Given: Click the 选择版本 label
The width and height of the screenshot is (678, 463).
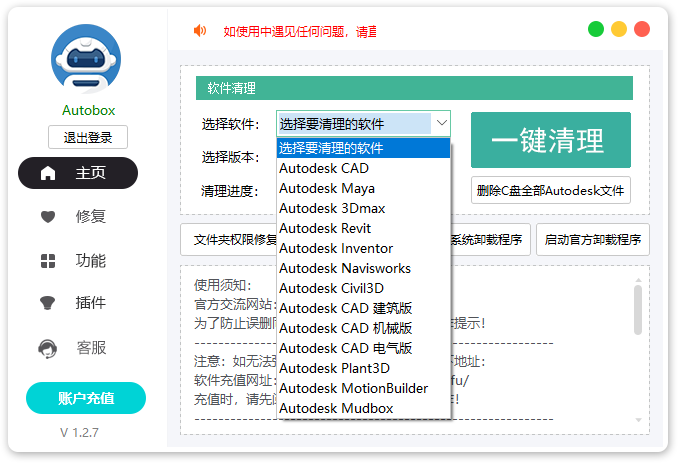Looking at the screenshot, I should pos(230,157).
